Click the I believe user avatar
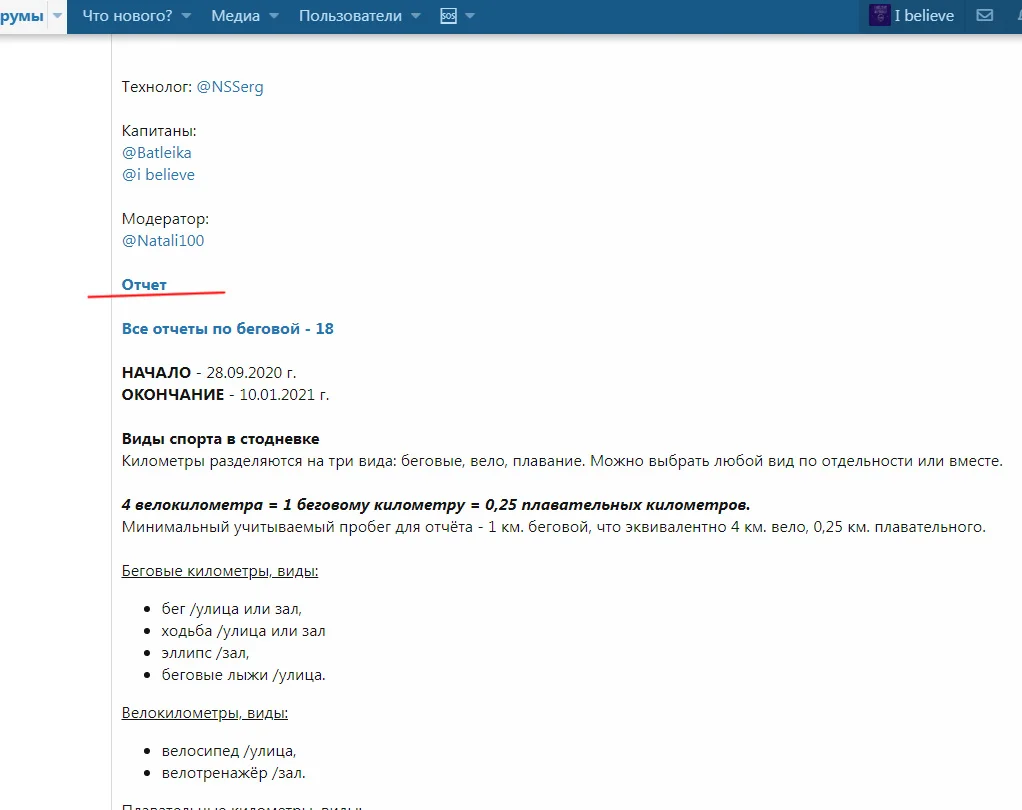Viewport: 1022px width, 810px height. (879, 16)
